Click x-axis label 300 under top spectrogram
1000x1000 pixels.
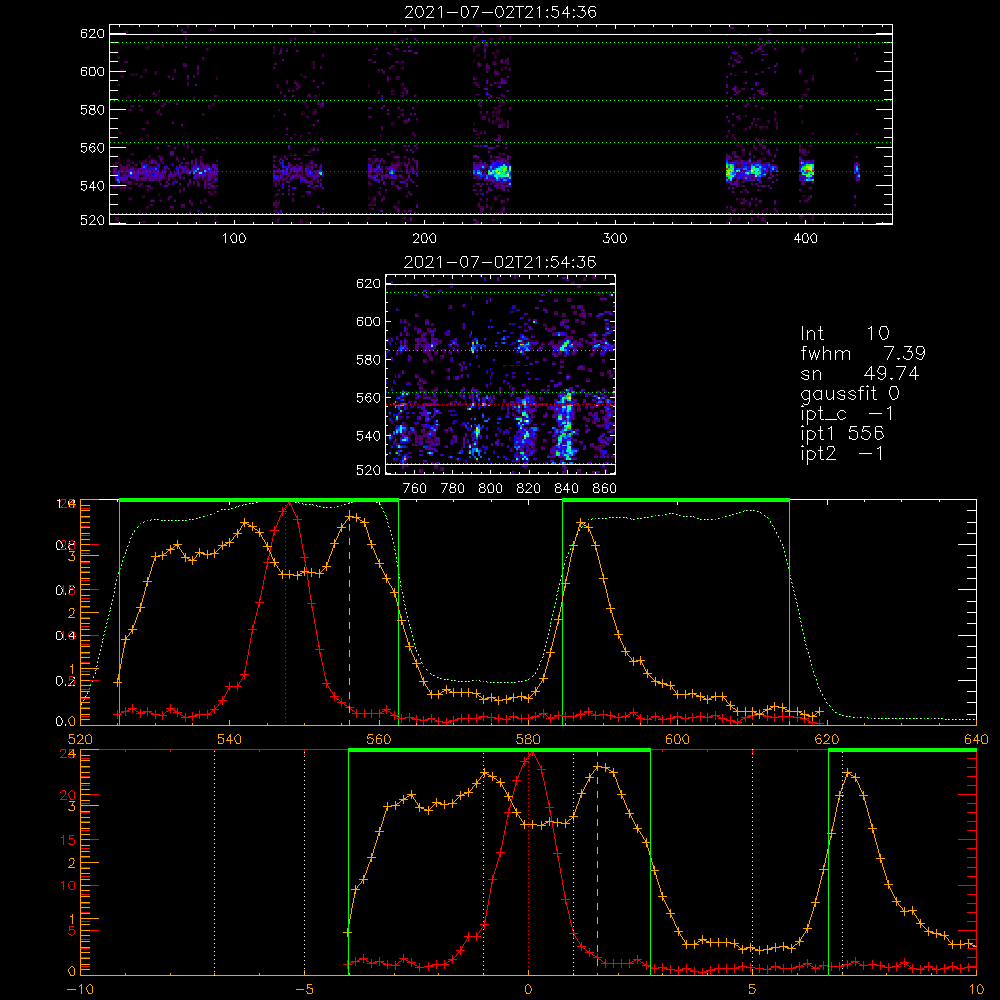coord(615,239)
